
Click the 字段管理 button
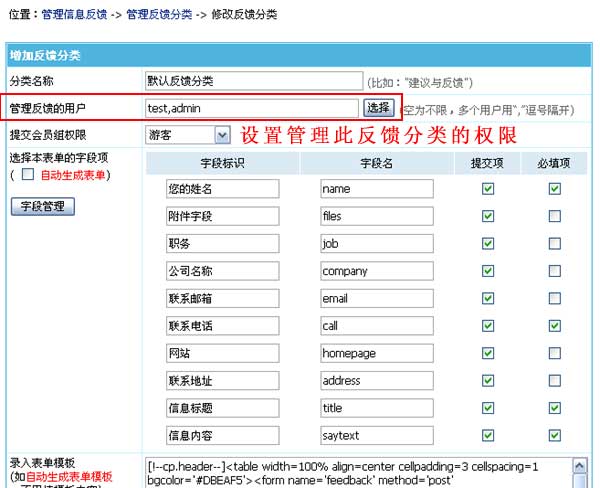click(x=42, y=207)
